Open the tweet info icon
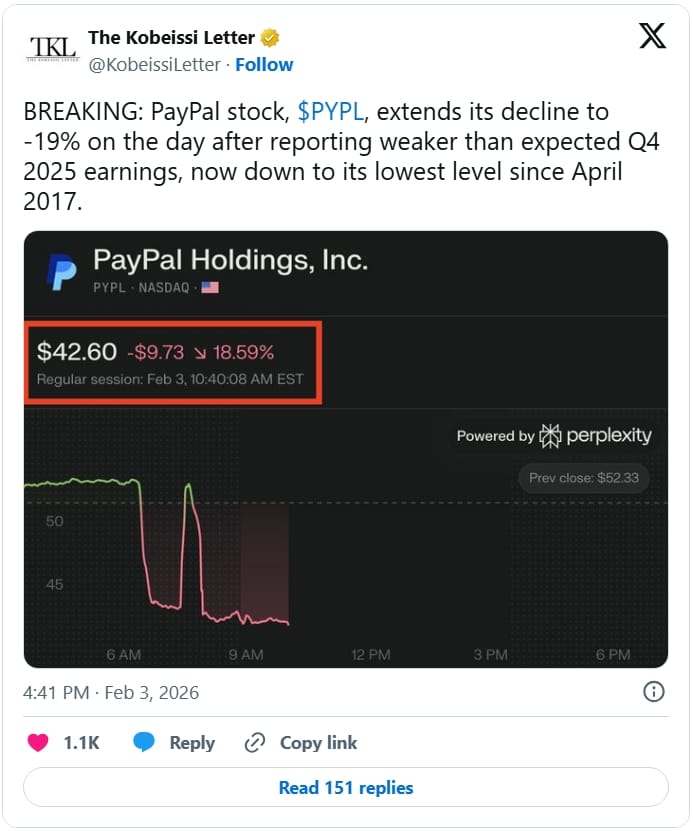The image size is (693, 831). [x=654, y=691]
